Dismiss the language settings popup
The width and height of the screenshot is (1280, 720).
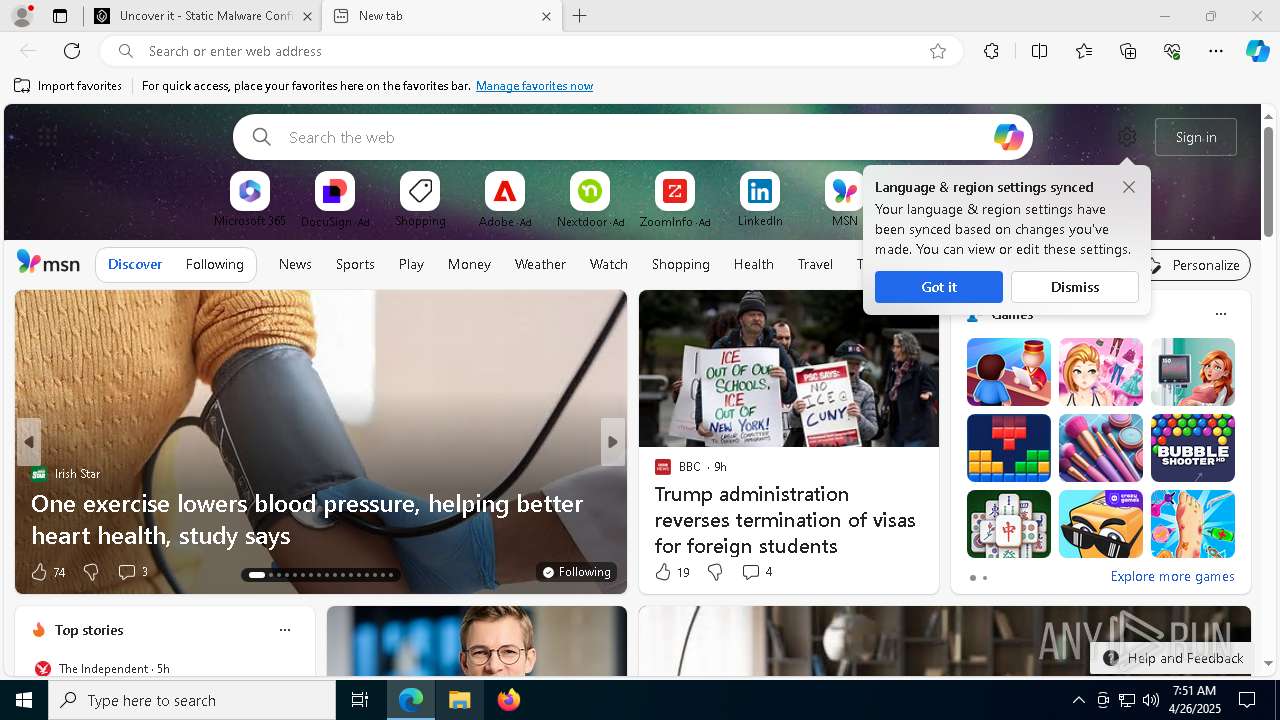click(1075, 287)
